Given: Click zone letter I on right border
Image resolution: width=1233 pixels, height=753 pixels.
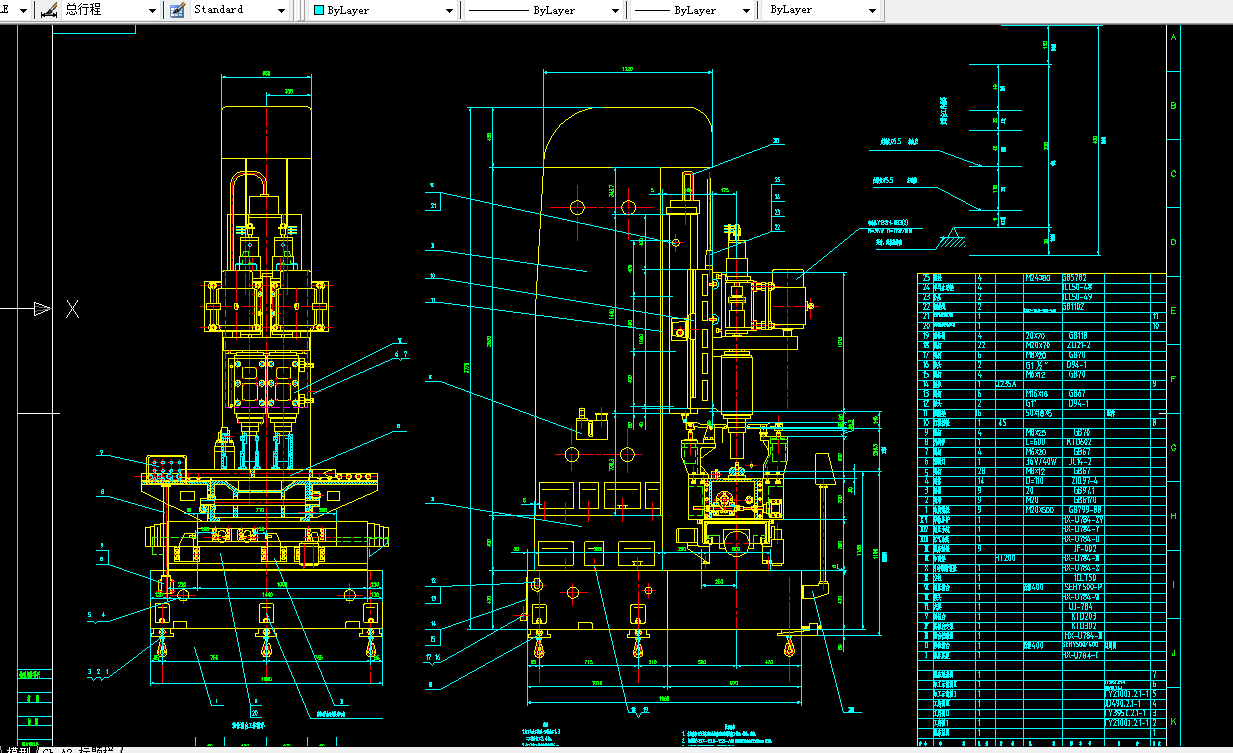Looking at the screenshot, I should click(x=1173, y=583).
